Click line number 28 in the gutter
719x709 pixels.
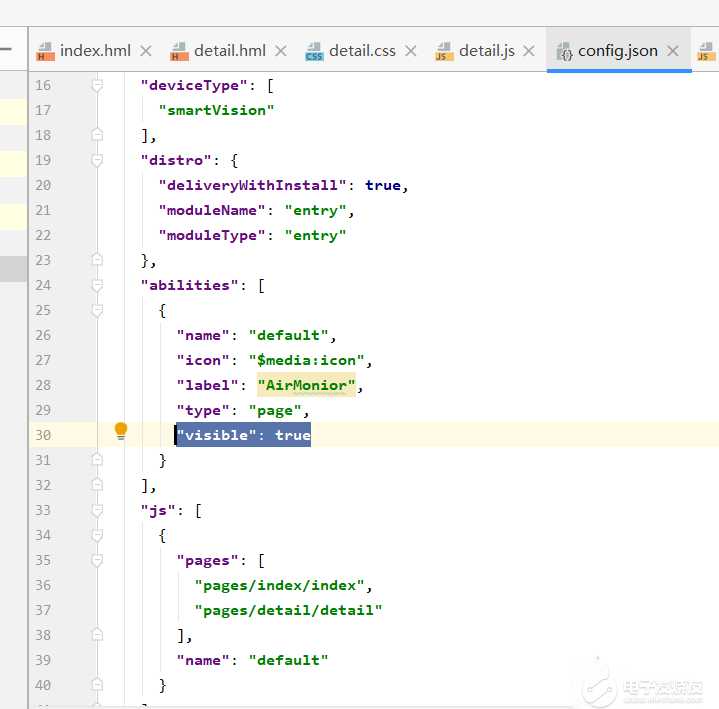click(x=43, y=385)
